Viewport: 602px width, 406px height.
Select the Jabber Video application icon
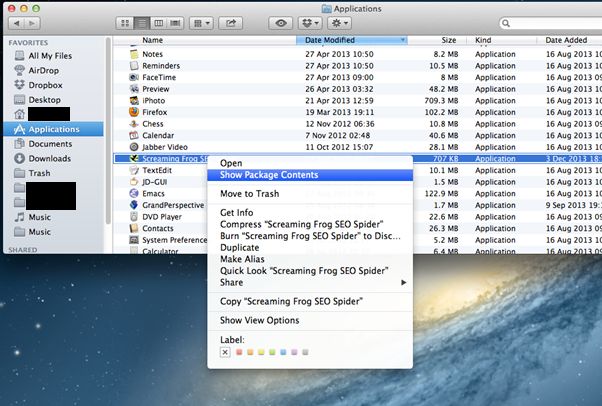[x=134, y=147]
